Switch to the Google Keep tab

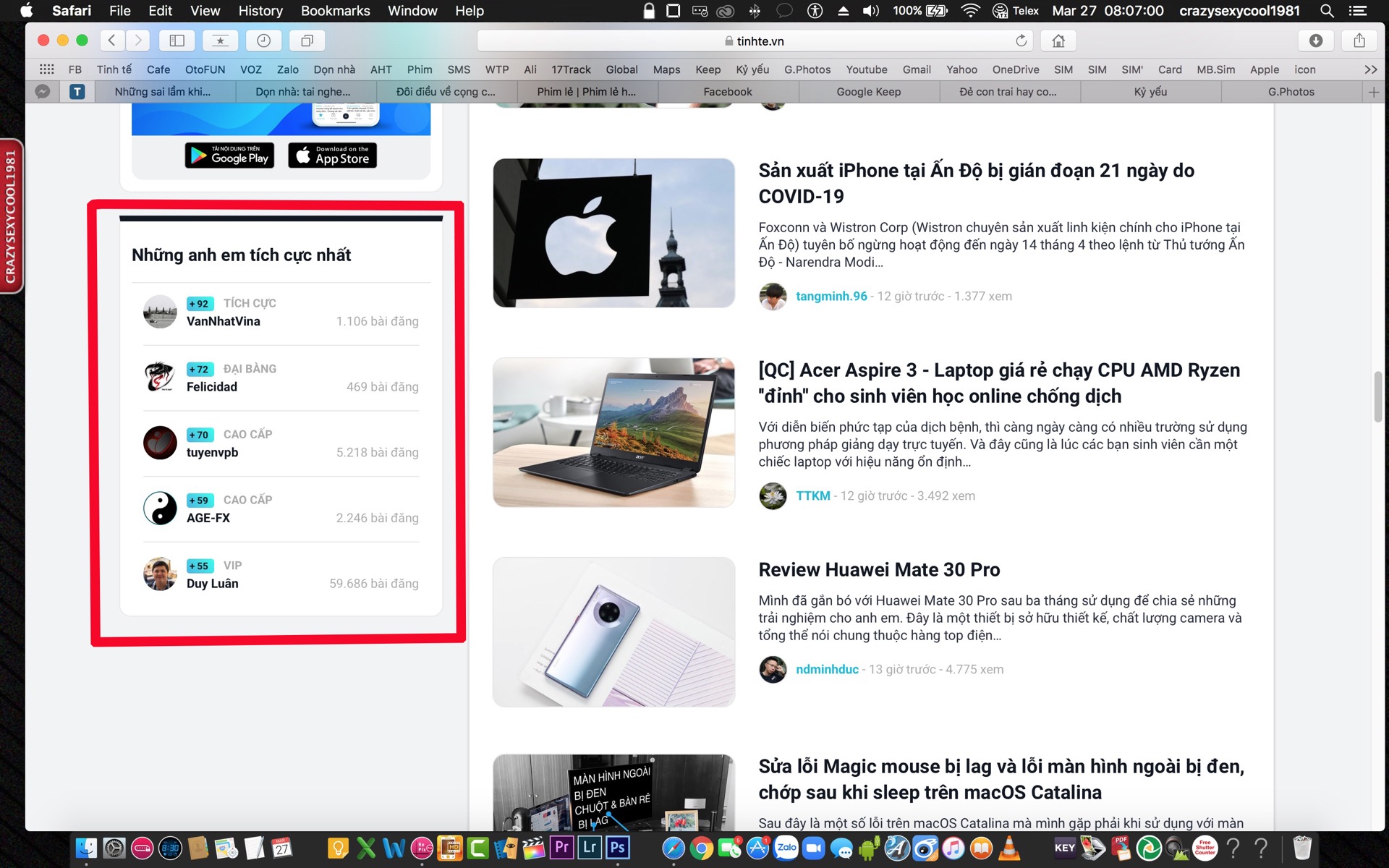869,92
